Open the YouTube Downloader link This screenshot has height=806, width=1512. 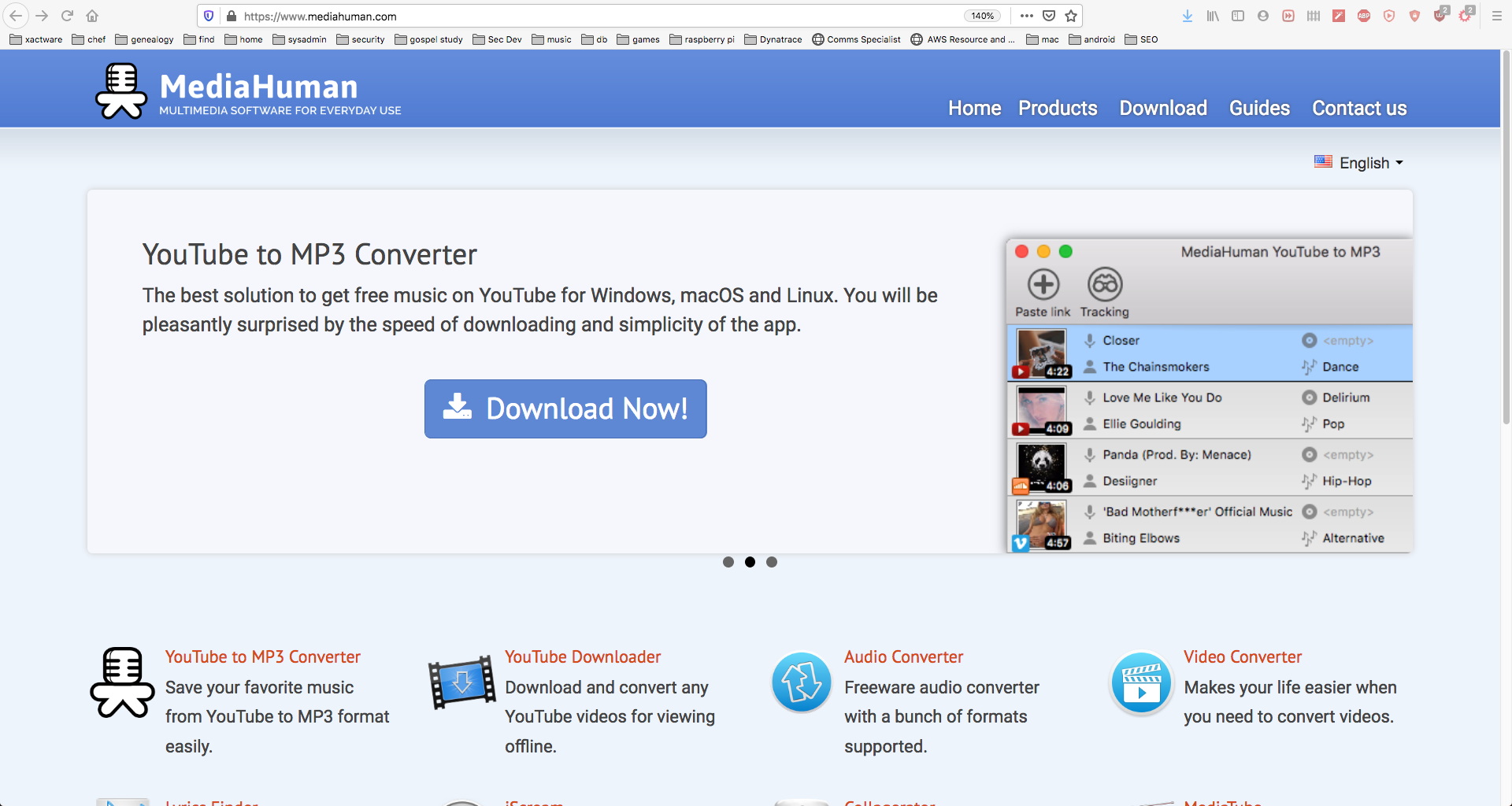coord(583,656)
